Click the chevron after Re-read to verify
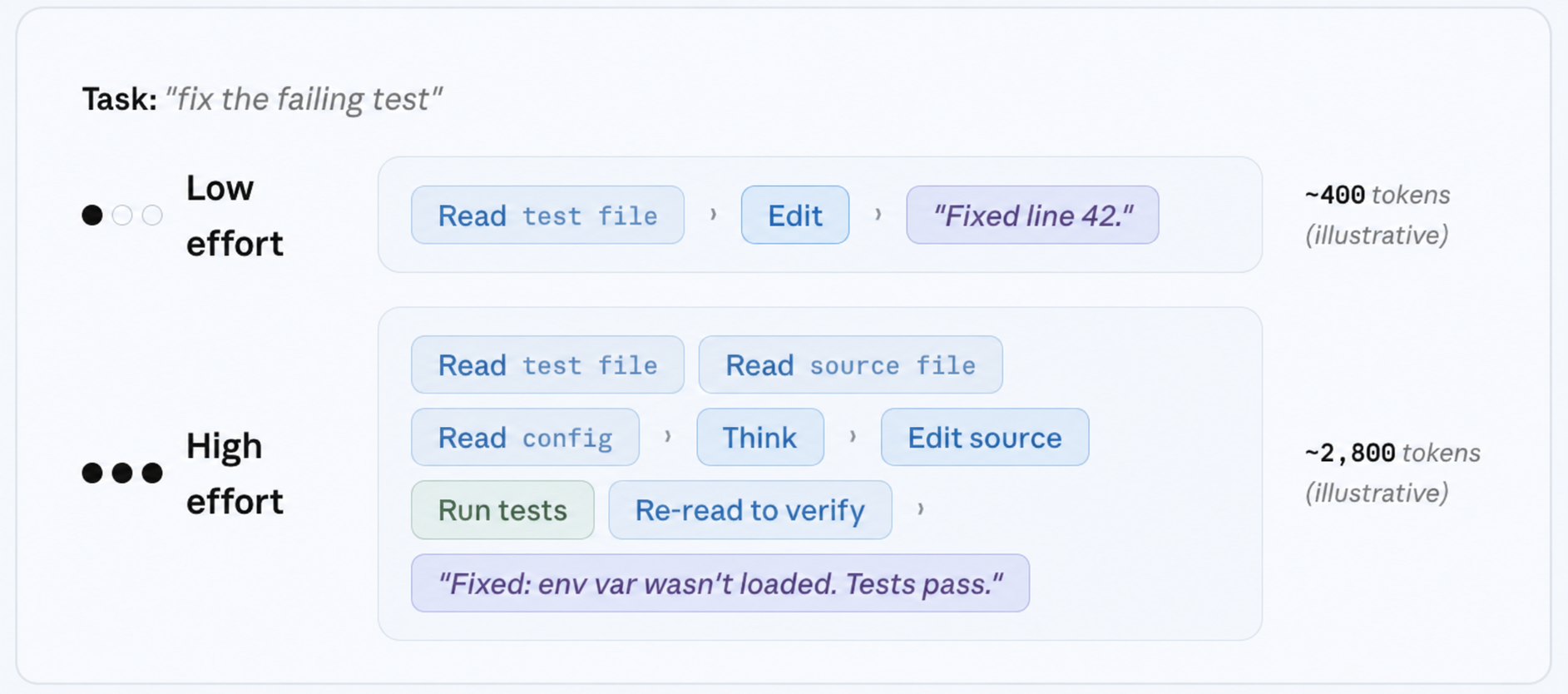Screen dimensions: 1568x694 click(x=920, y=509)
